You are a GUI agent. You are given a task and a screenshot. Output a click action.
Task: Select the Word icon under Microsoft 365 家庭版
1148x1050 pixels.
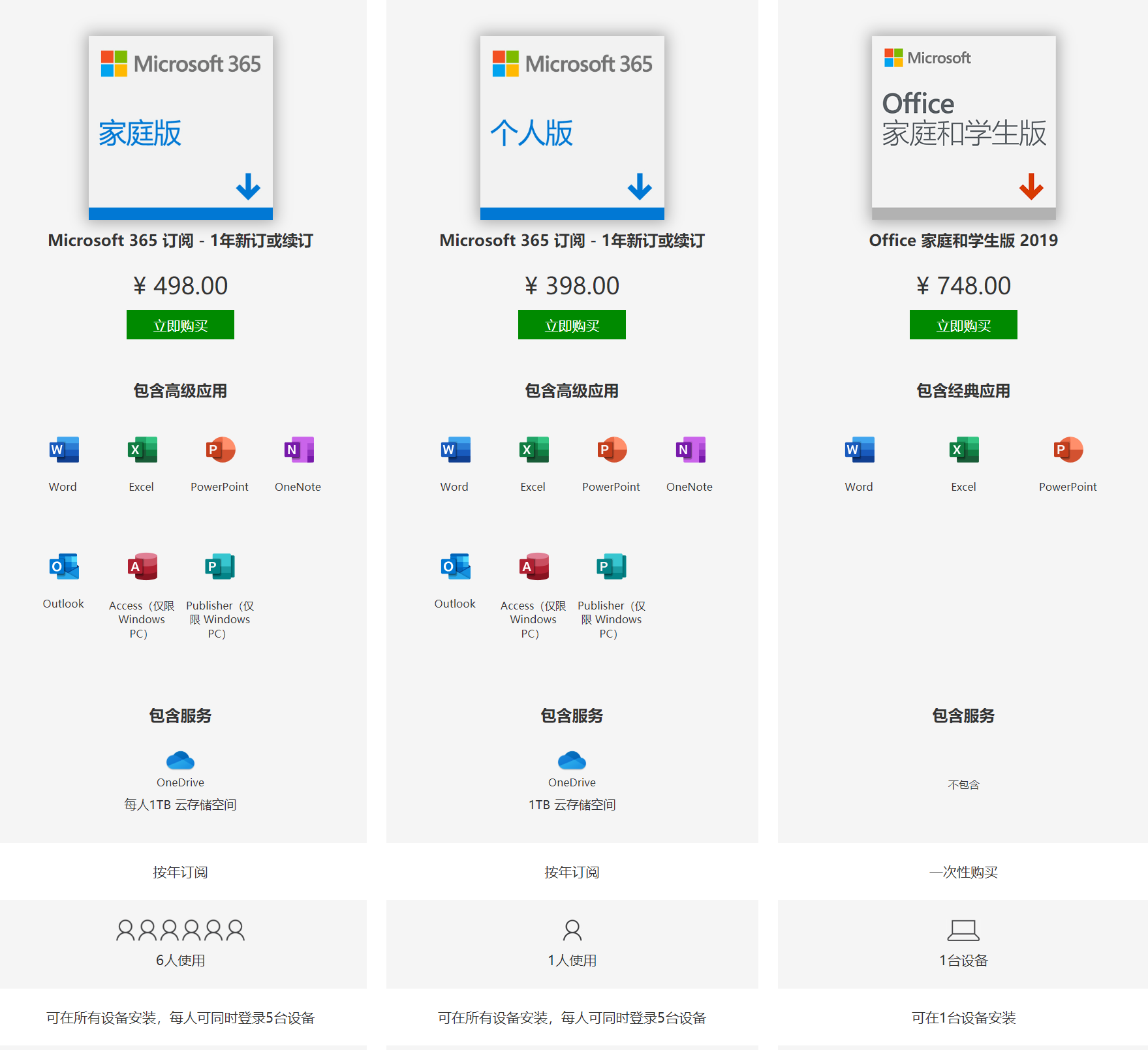[62, 450]
